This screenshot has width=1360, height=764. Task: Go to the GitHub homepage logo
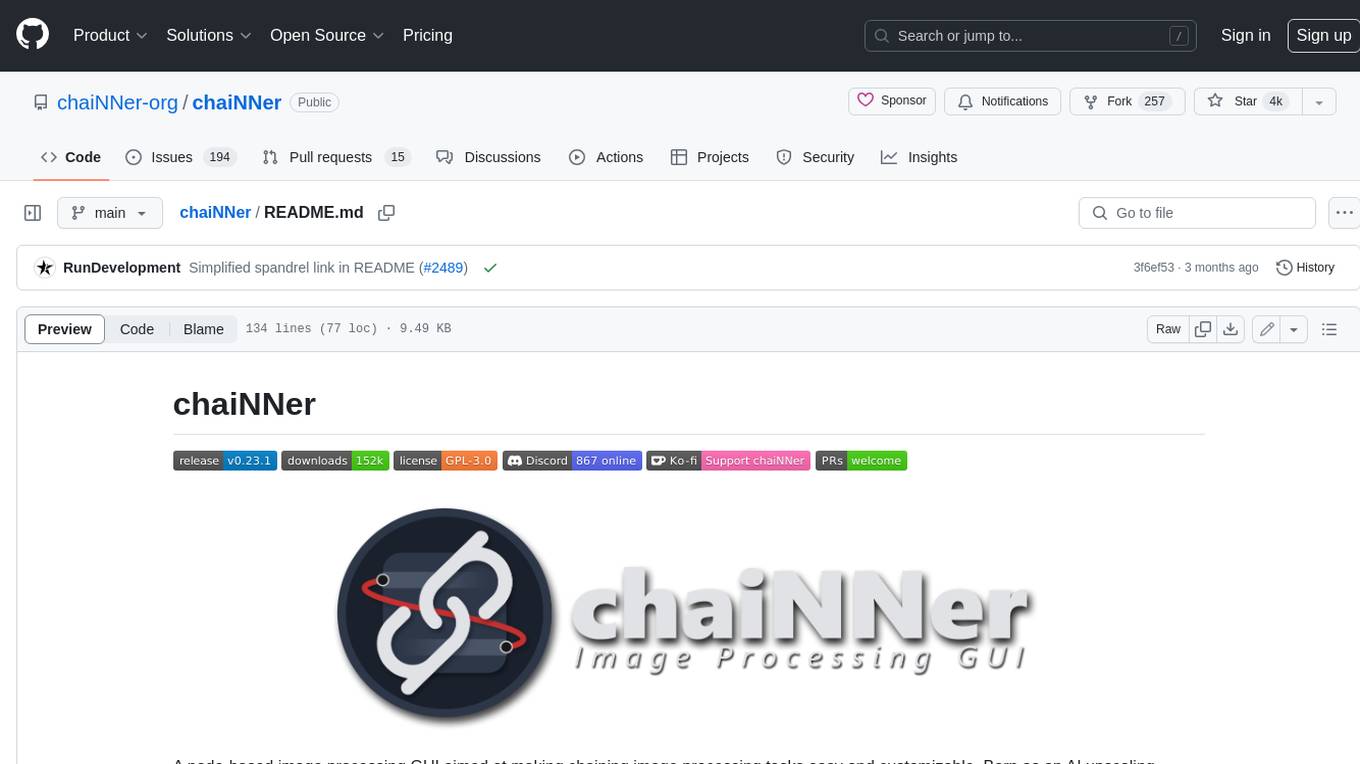(x=32, y=35)
